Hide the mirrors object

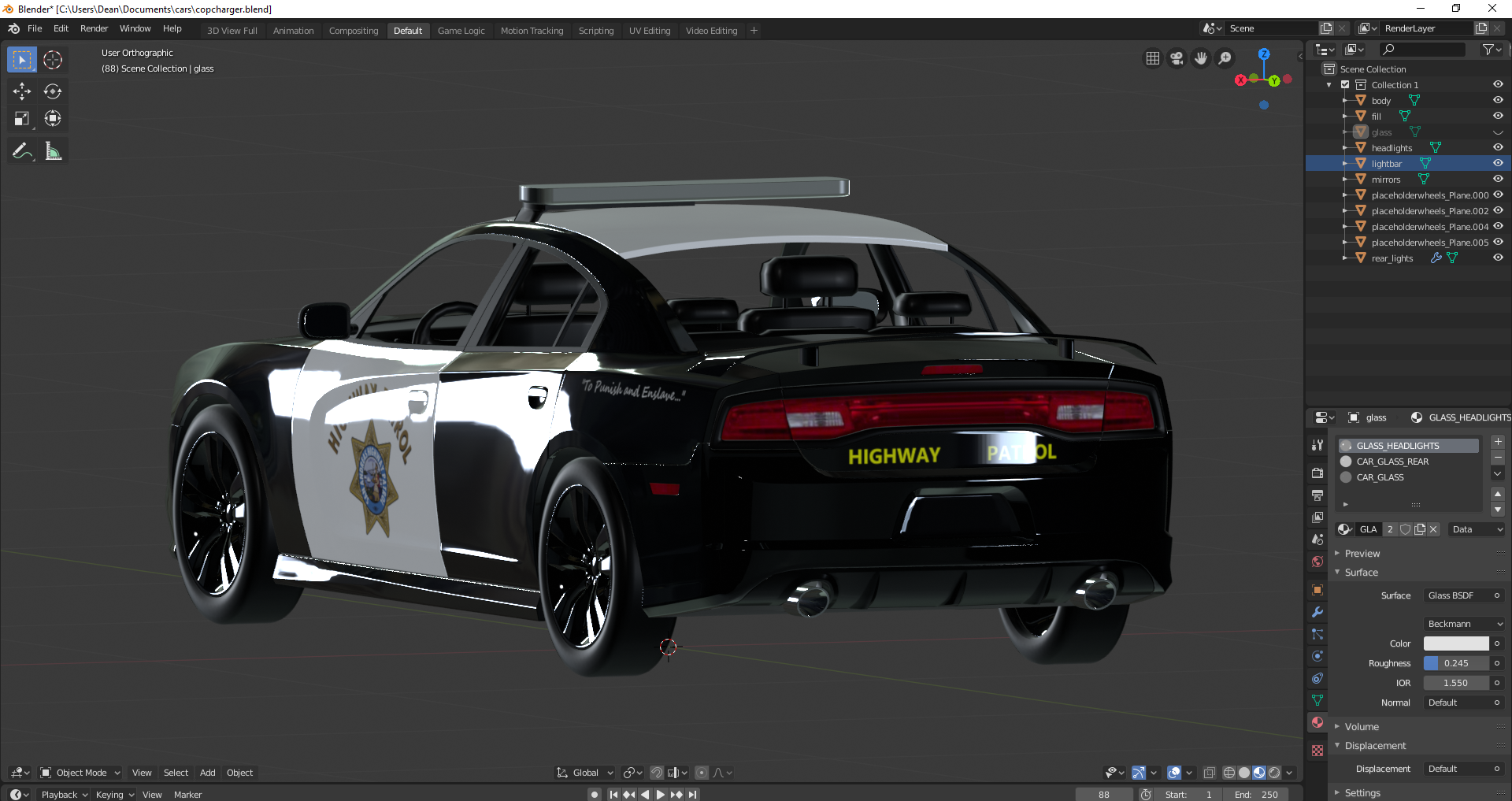1498,180
